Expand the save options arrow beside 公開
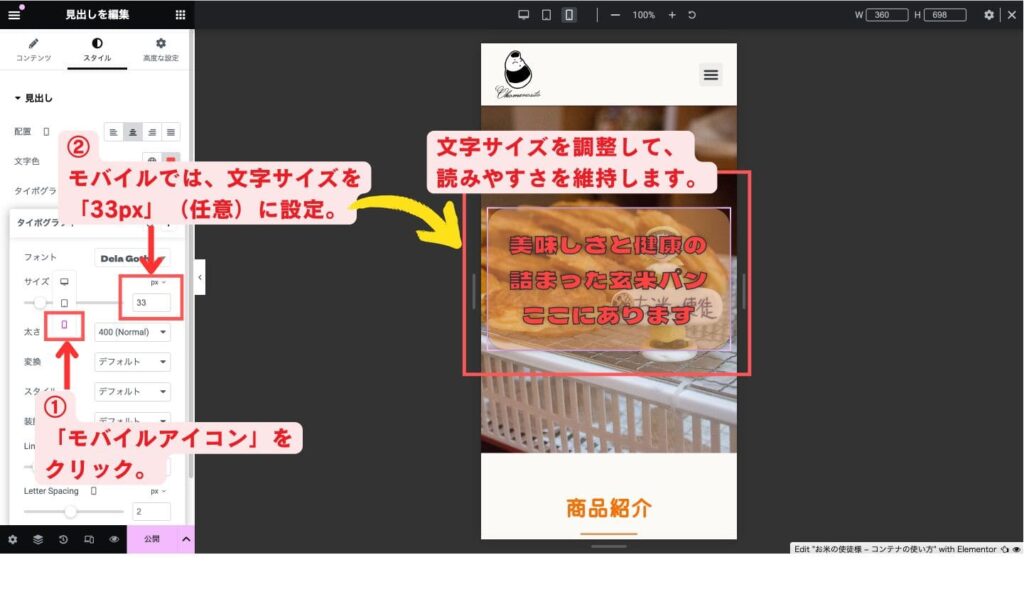Image resolution: width=1024 pixels, height=609 pixels. (x=186, y=539)
